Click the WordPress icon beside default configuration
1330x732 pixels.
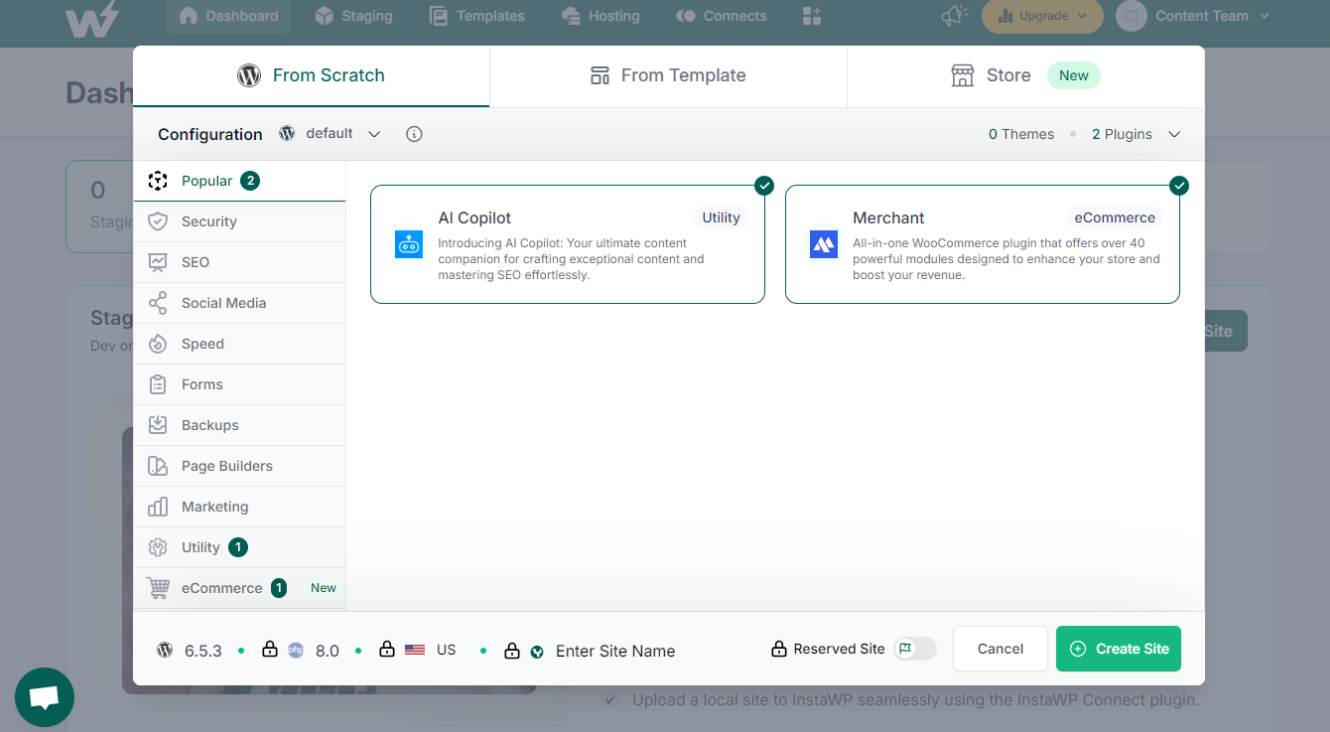point(287,133)
